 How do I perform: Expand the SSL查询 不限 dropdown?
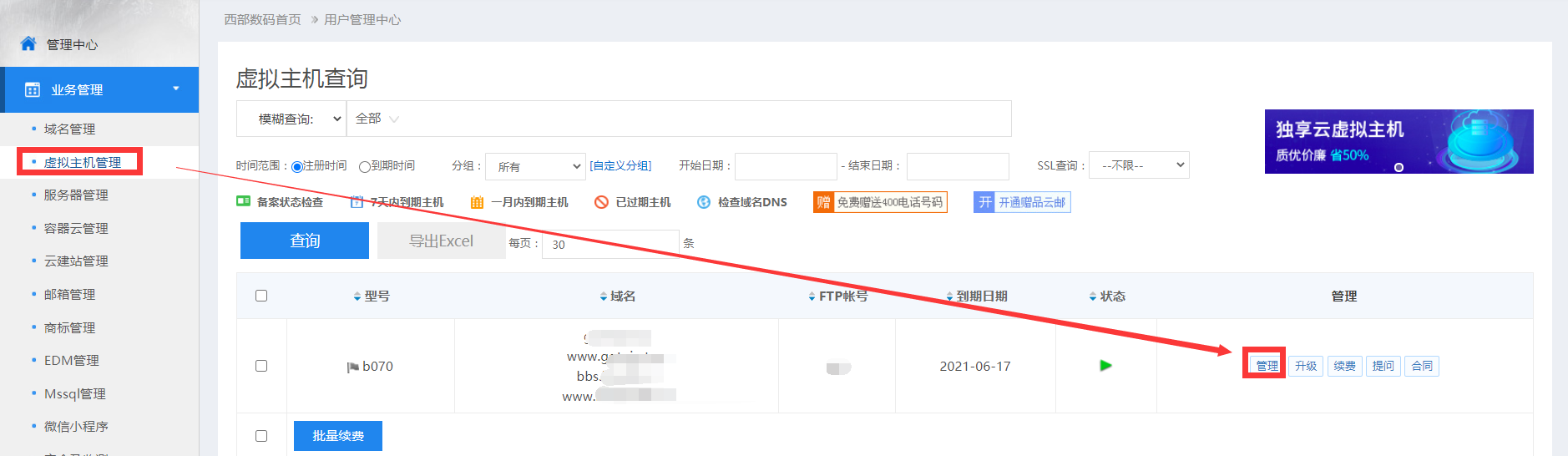[1139, 165]
